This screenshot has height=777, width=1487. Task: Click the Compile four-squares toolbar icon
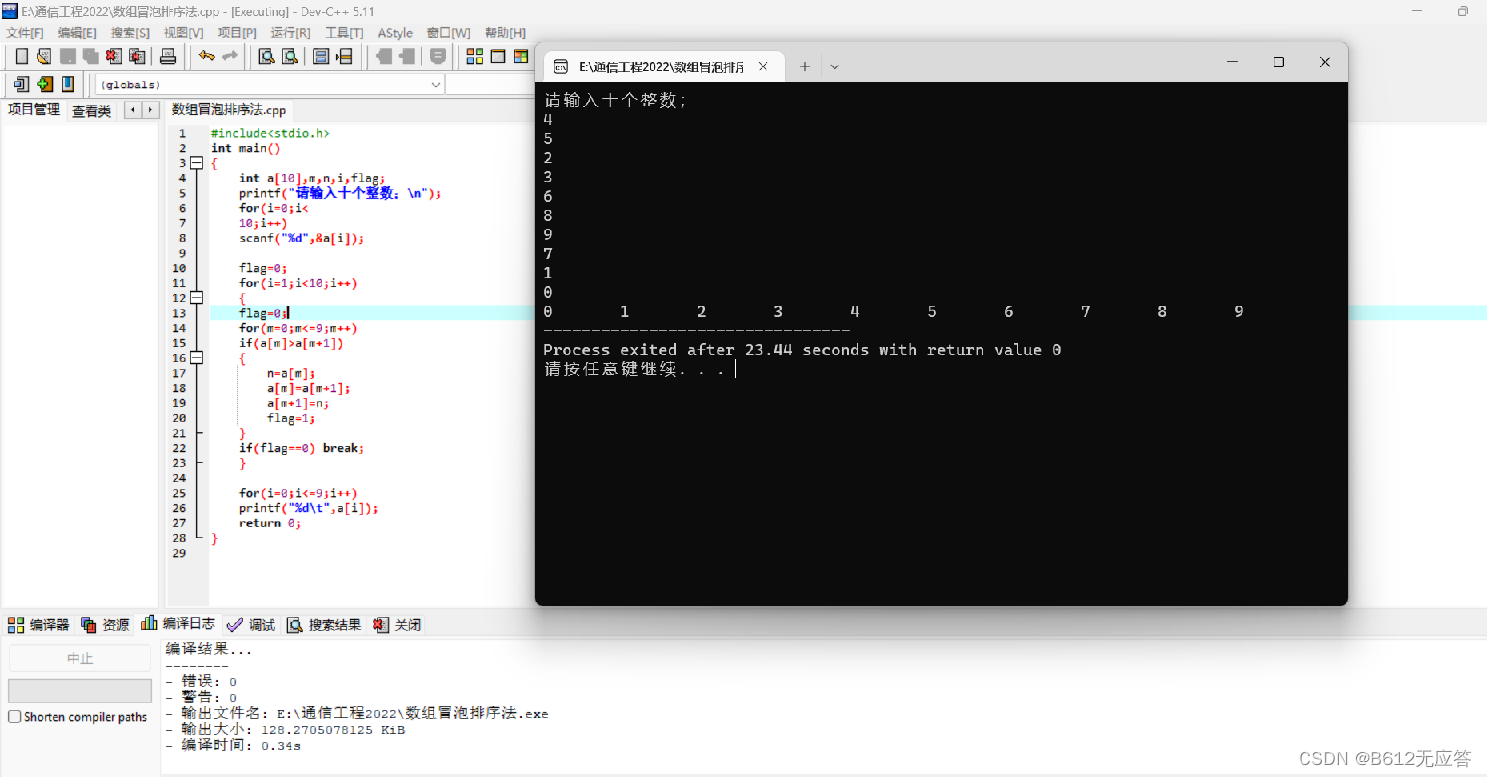point(475,56)
